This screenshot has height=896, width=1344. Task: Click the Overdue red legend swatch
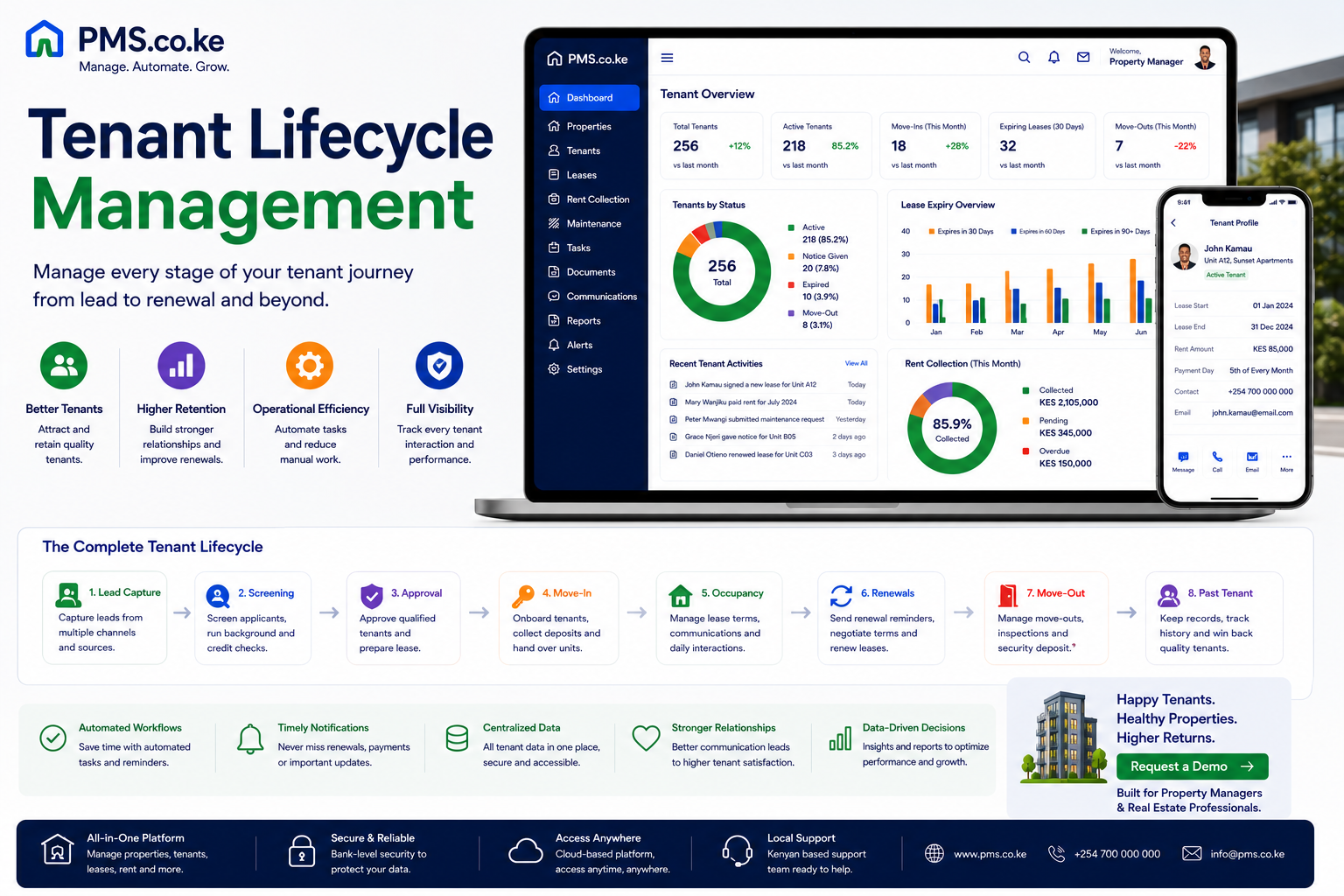1025,451
